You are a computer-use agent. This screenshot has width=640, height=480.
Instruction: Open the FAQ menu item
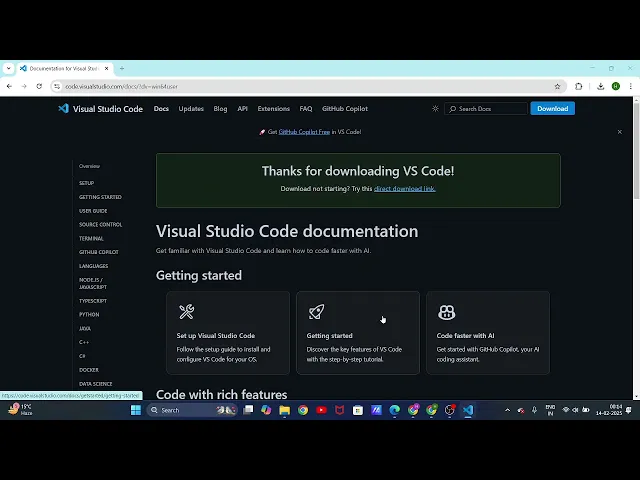click(306, 109)
